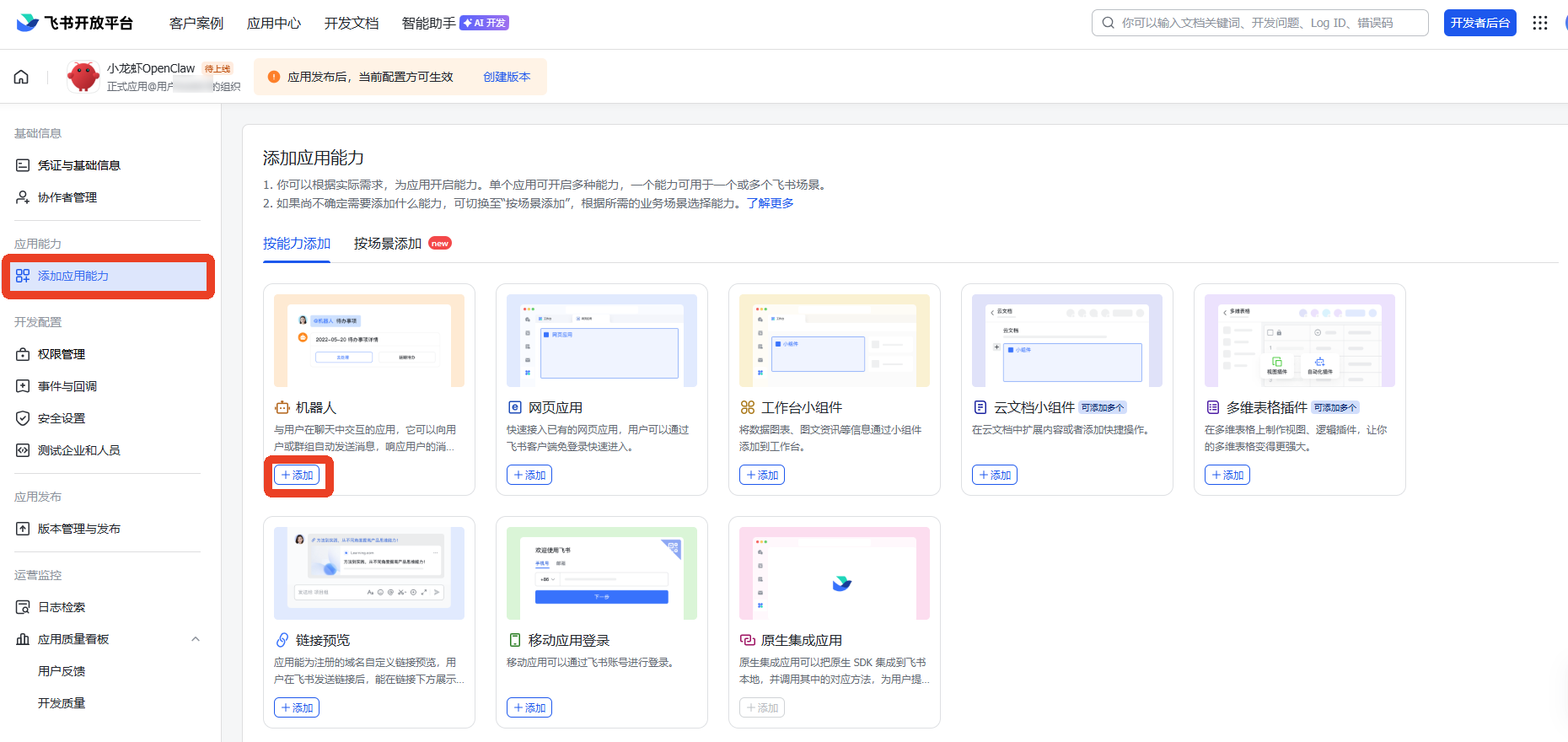The height and width of the screenshot is (742, 1568).
Task: Open 开发文档 in the top navigation
Action: click(352, 23)
